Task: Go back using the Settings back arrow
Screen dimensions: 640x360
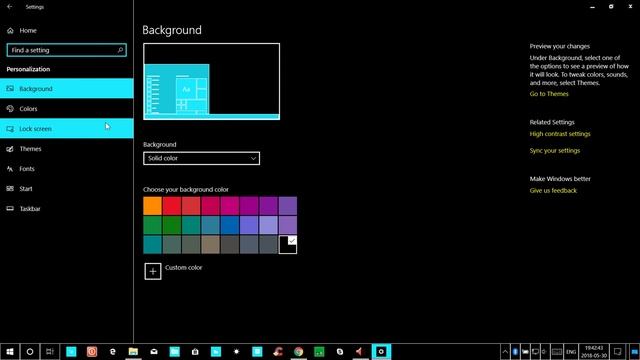Action: 9,7
